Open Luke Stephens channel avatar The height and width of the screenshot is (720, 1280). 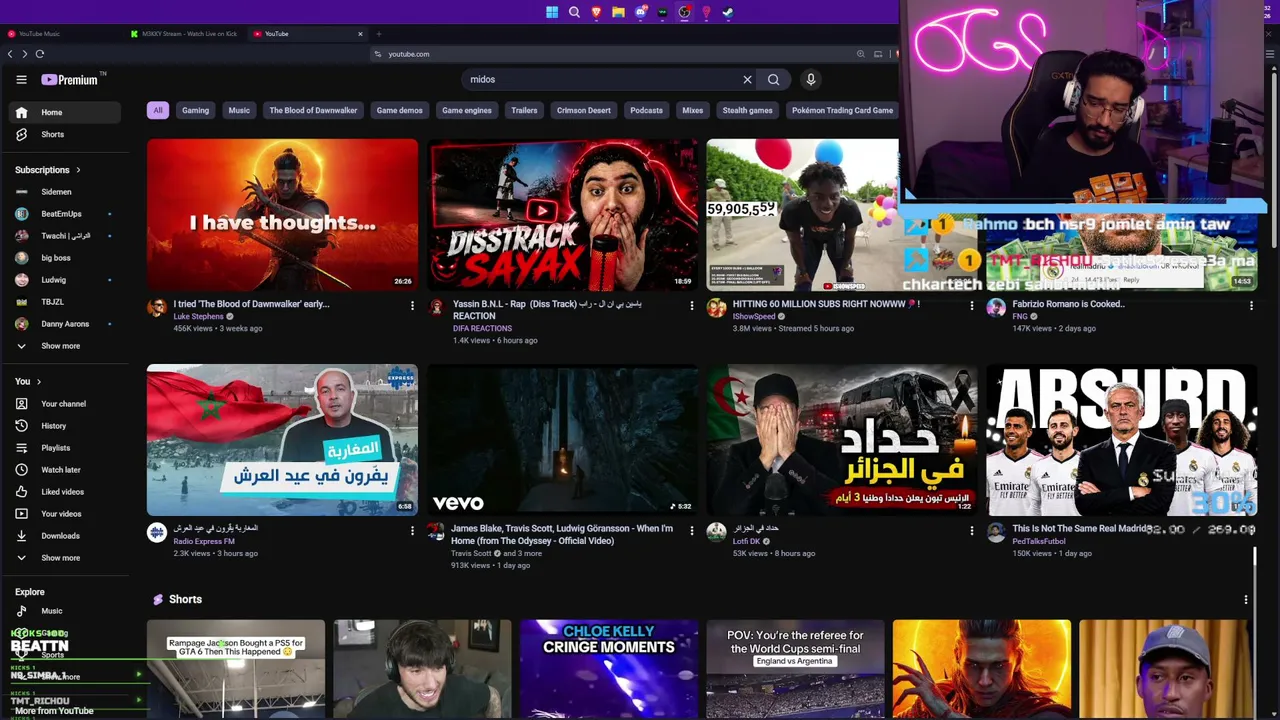pos(156,308)
